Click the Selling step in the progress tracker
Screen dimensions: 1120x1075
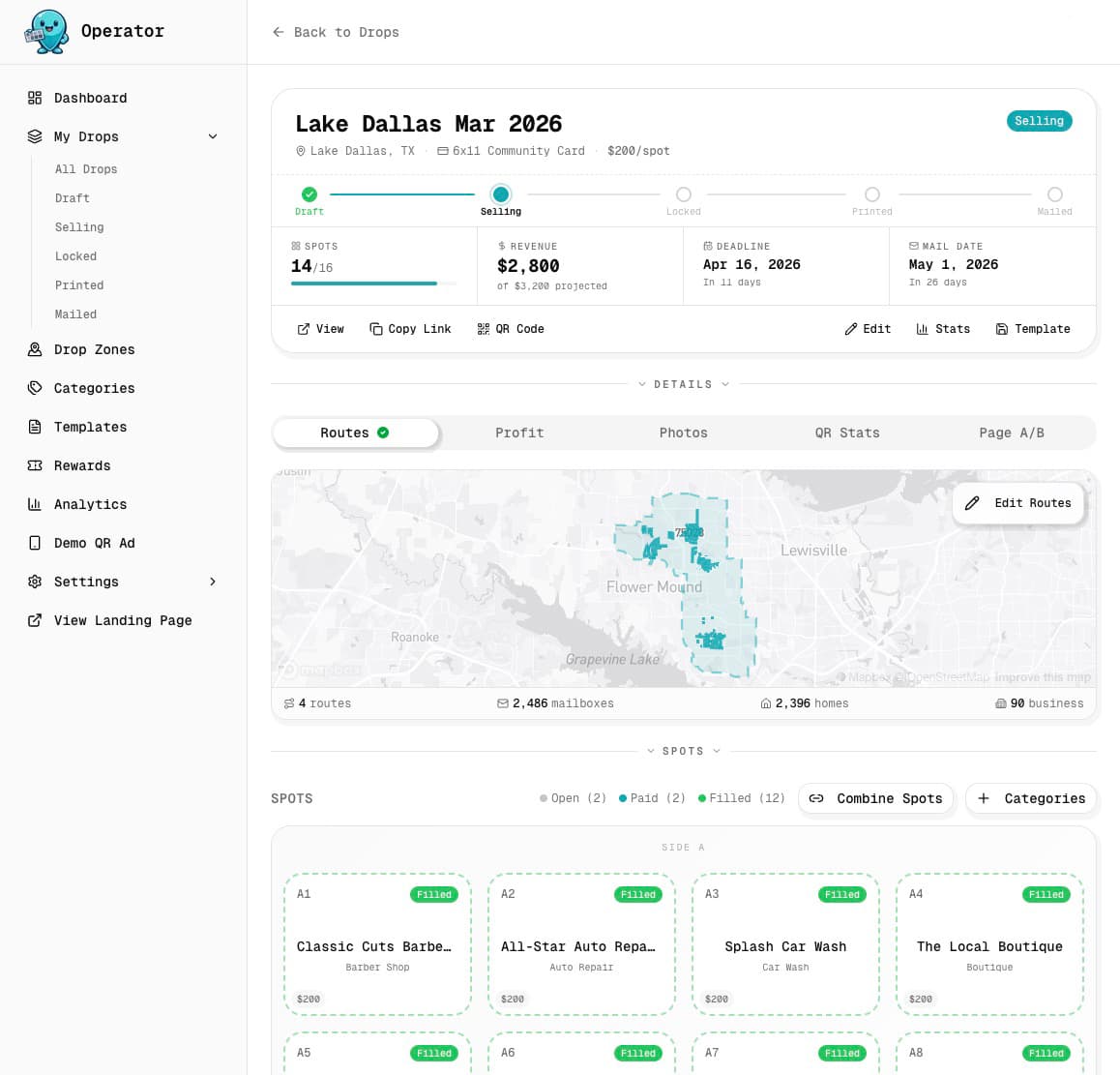click(501, 194)
